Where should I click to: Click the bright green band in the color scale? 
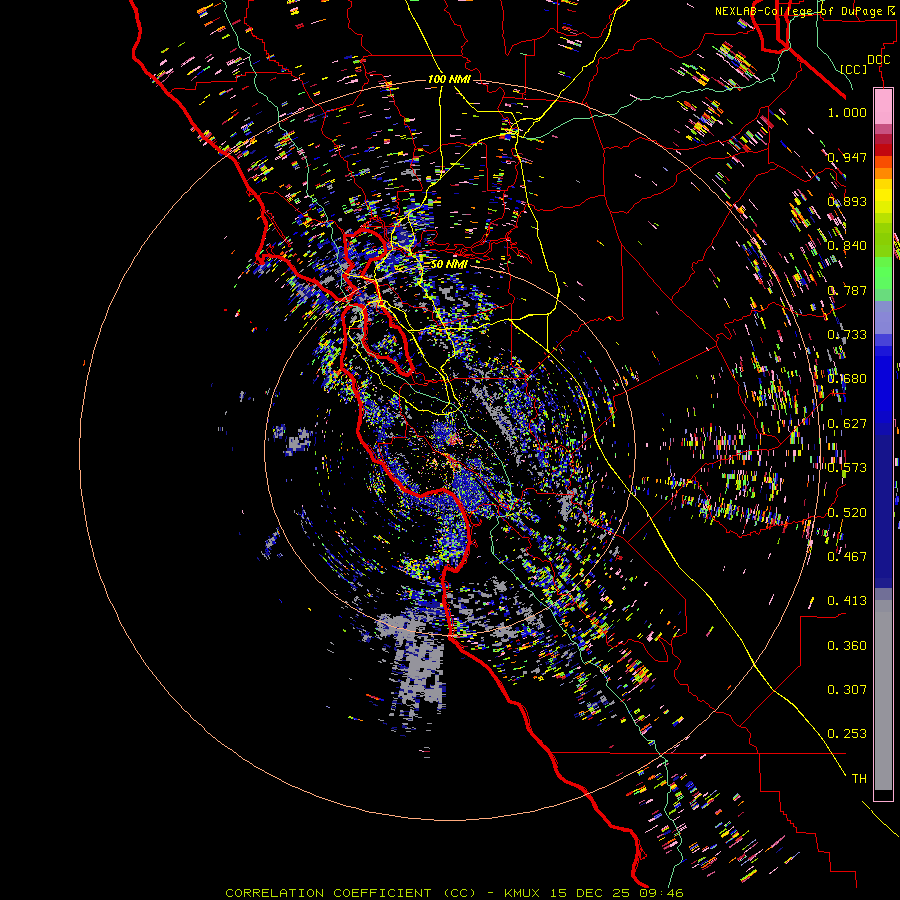pyautogui.click(x=883, y=273)
